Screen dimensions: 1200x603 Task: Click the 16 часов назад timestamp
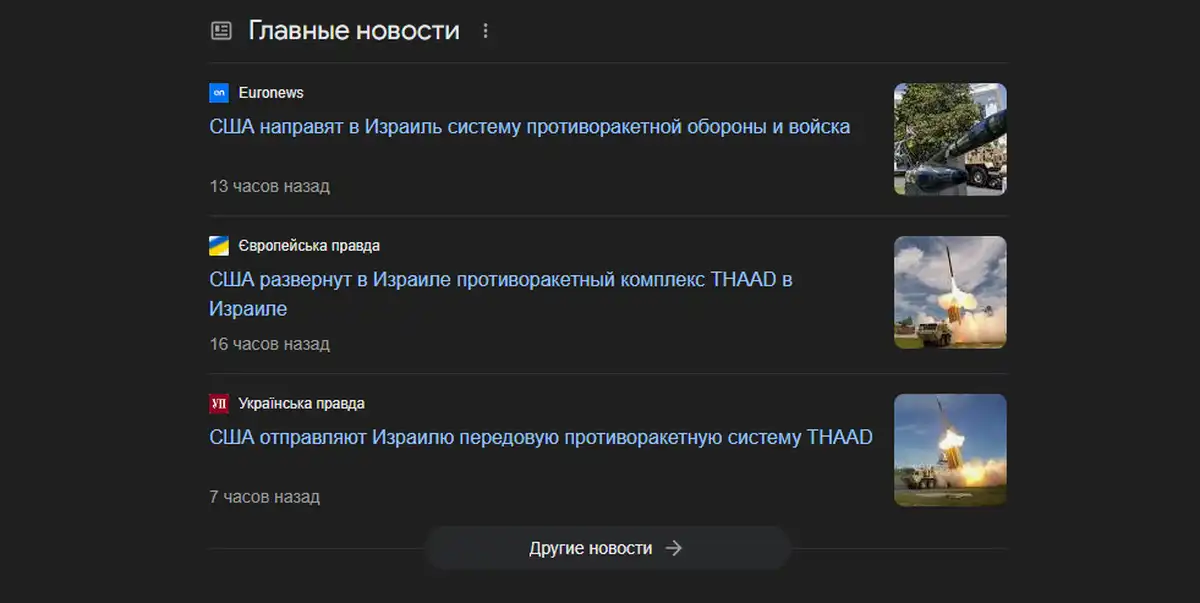point(269,344)
